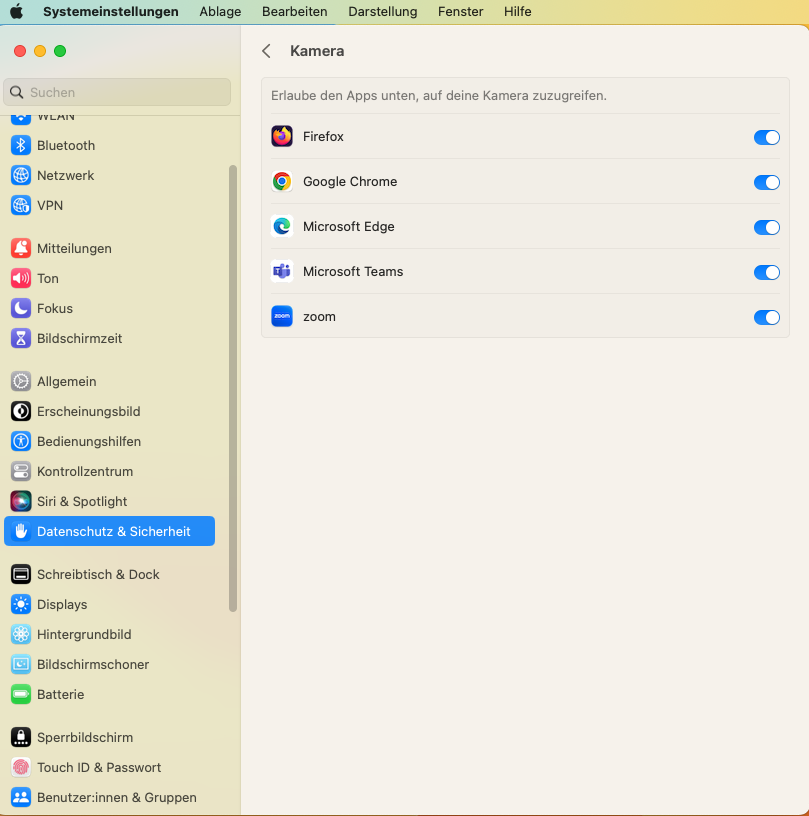The width and height of the screenshot is (809, 816).
Task: Open the Darstellung menu
Action: 382,12
